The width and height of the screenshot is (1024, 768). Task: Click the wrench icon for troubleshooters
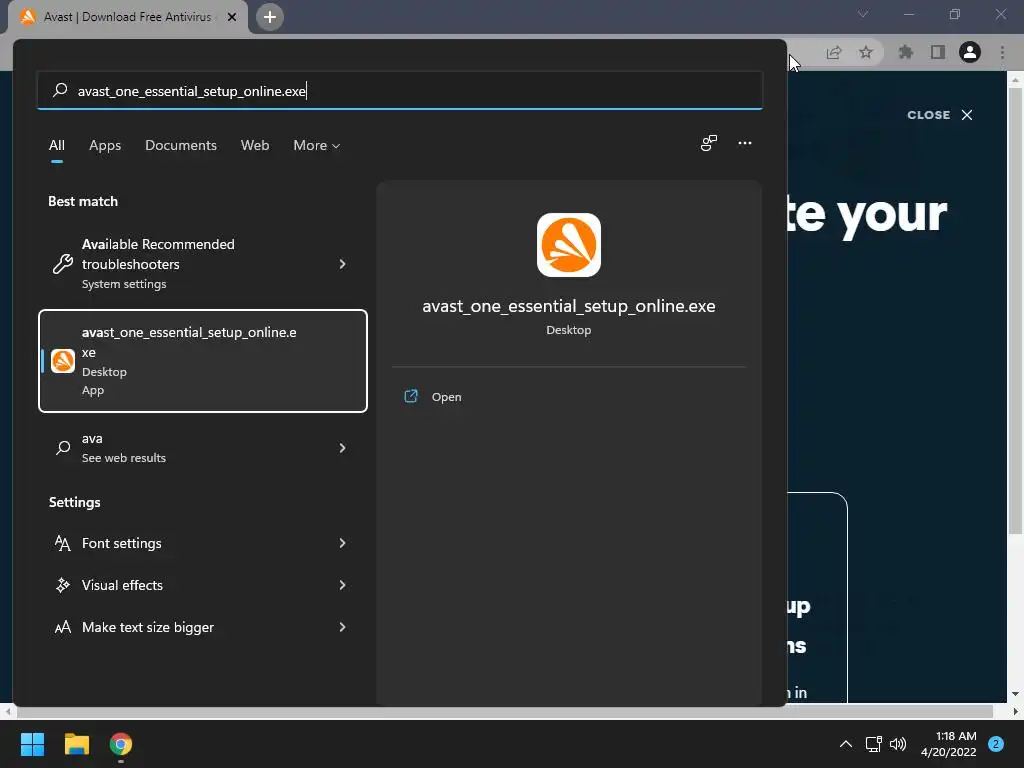[x=63, y=264]
